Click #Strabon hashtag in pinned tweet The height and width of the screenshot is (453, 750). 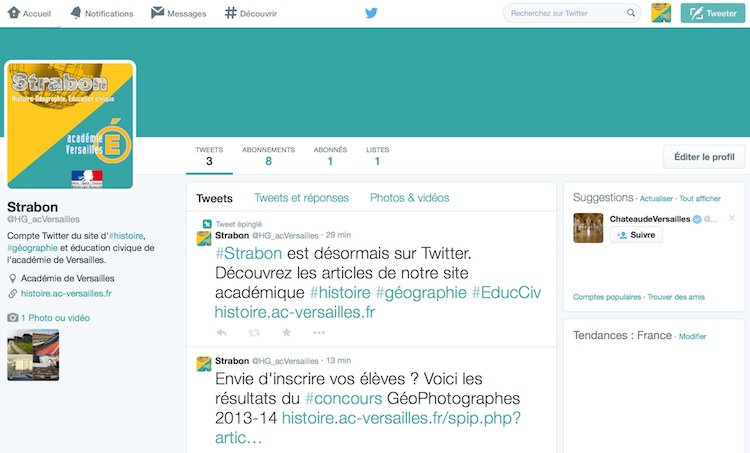pyautogui.click(x=248, y=253)
